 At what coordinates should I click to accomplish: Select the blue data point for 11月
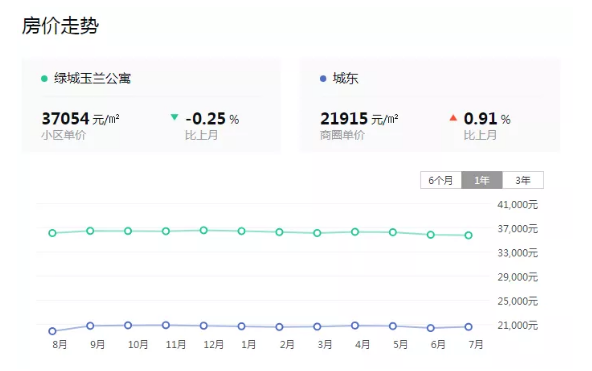pyautogui.click(x=166, y=325)
